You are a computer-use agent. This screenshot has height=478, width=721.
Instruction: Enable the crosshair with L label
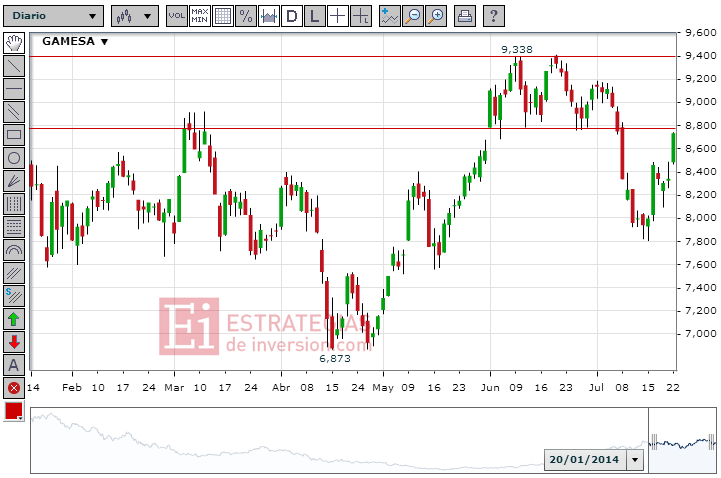(361, 16)
